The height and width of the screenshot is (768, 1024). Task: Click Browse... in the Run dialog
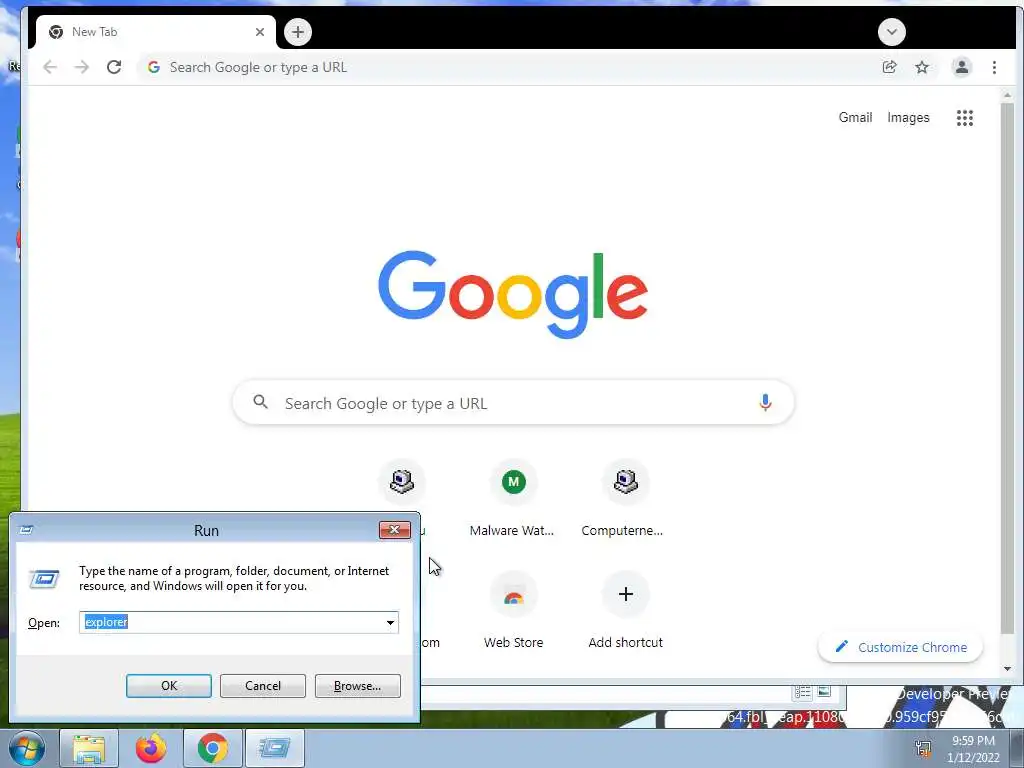357,686
